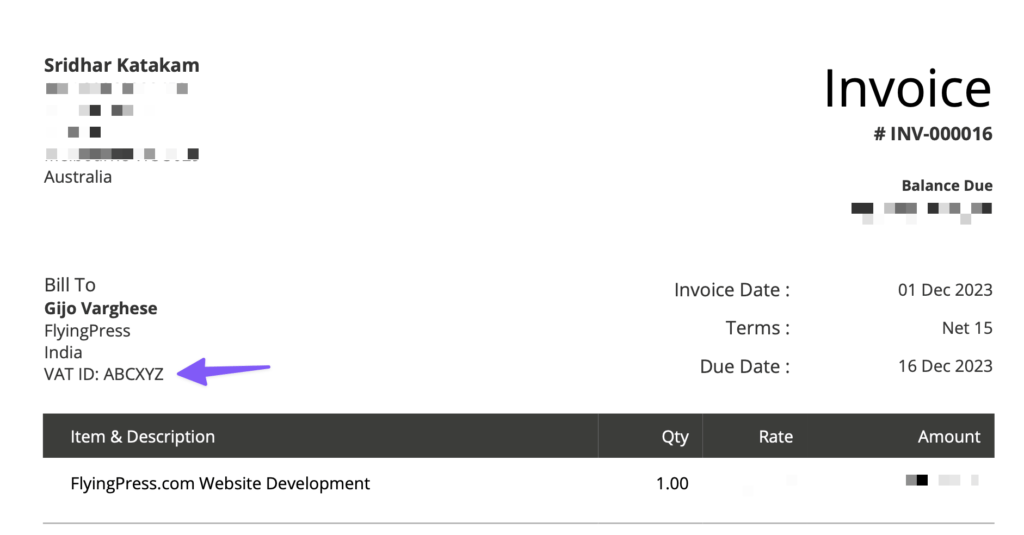Click the blurred balance due amount
The image size is (1024, 535).
point(921,209)
